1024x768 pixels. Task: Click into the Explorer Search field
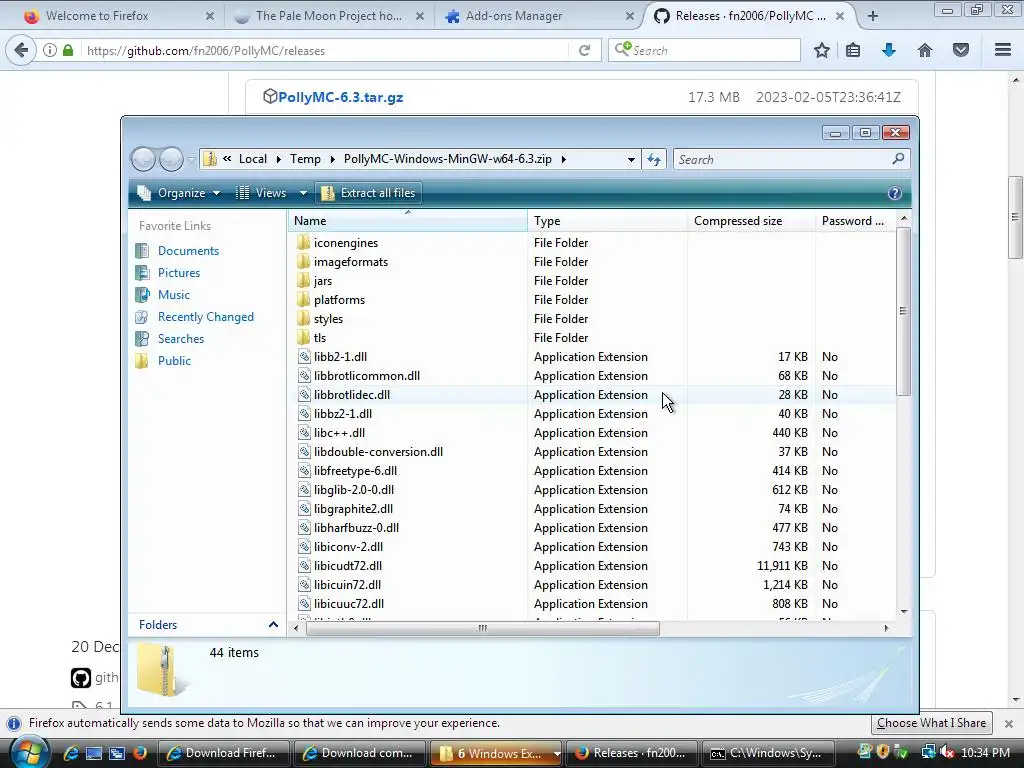click(x=782, y=159)
